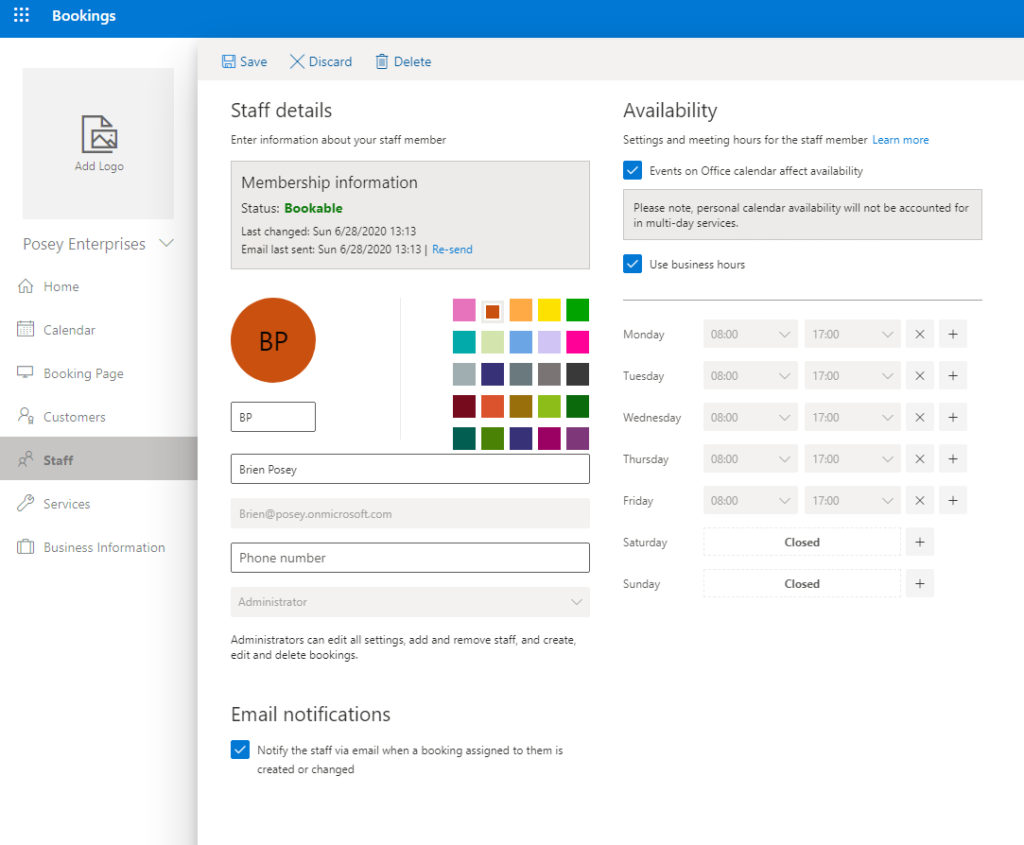Pick the yellow color swatch
The image size is (1024, 845).
click(x=549, y=310)
